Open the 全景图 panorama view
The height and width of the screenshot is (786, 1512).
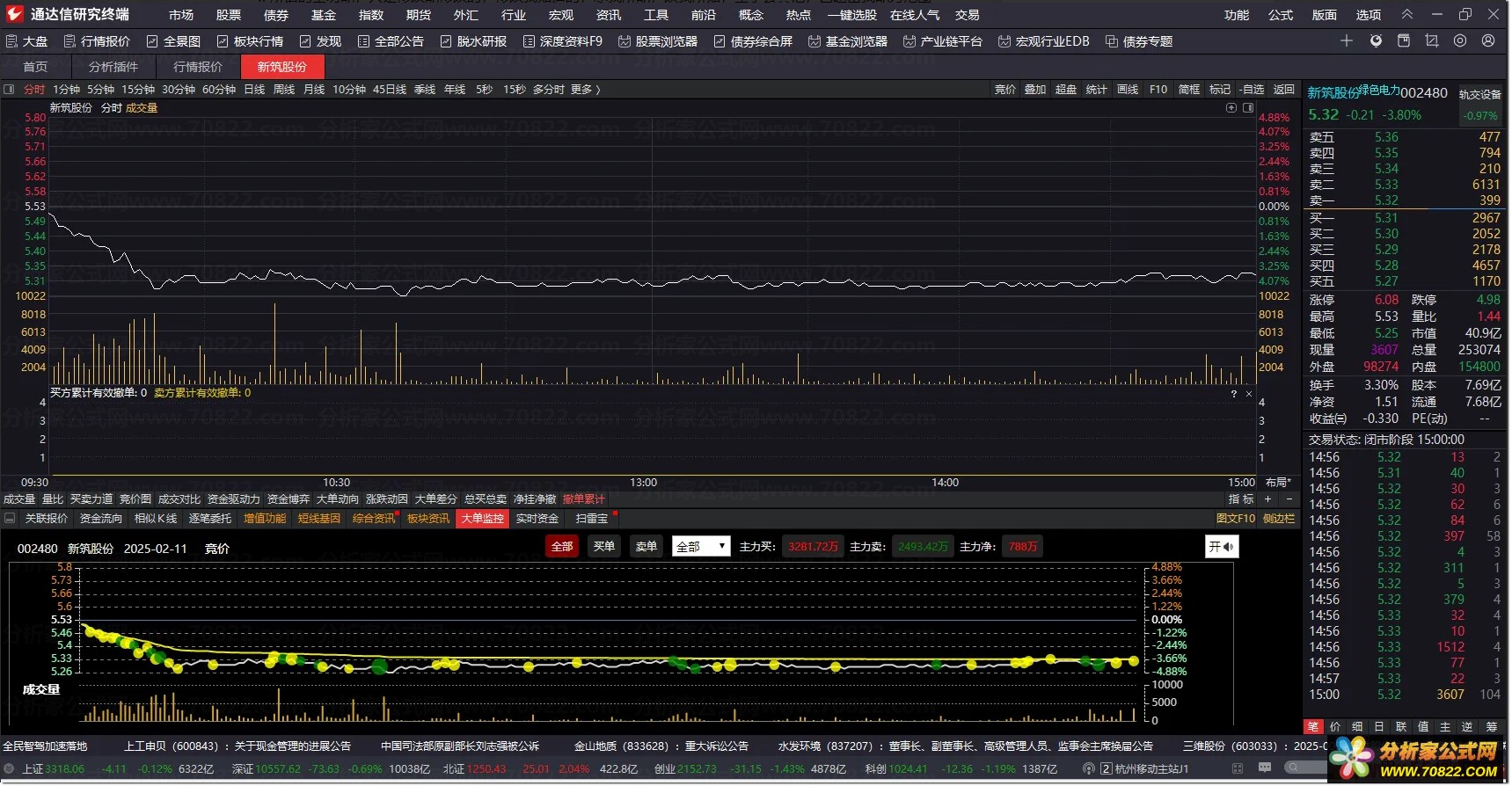(x=173, y=41)
